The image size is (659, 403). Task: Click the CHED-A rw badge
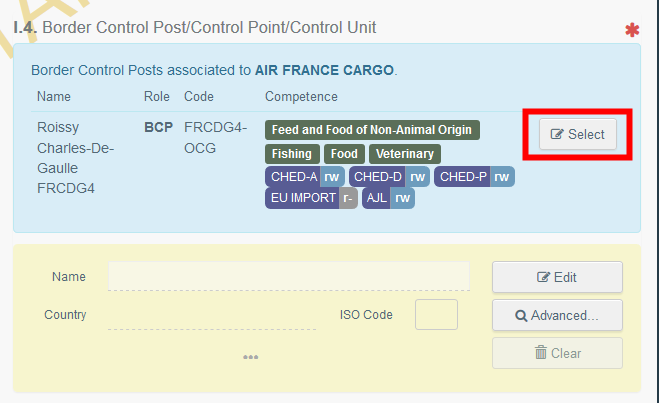(305, 177)
